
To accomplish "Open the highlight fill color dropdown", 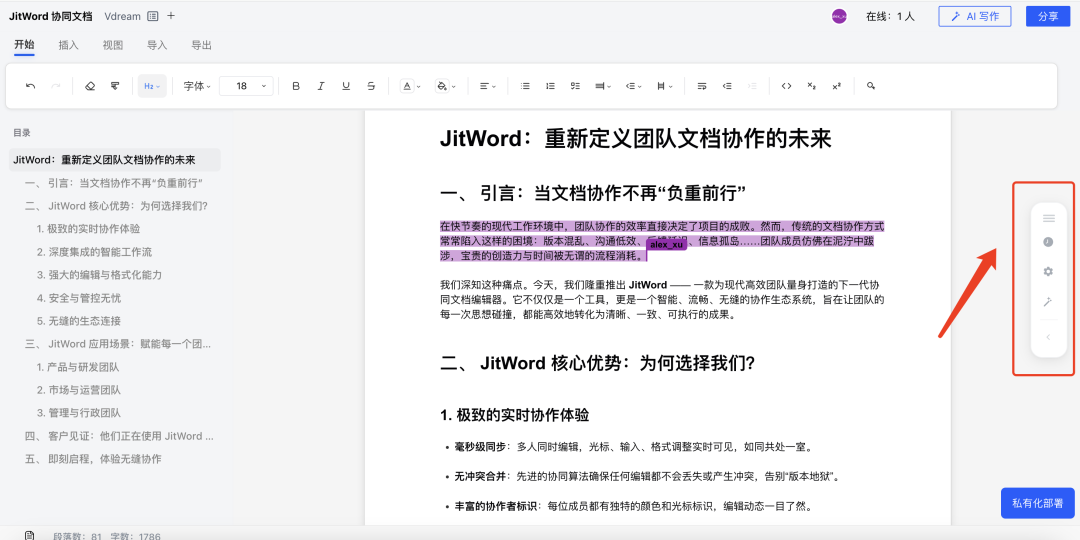I will pos(446,86).
